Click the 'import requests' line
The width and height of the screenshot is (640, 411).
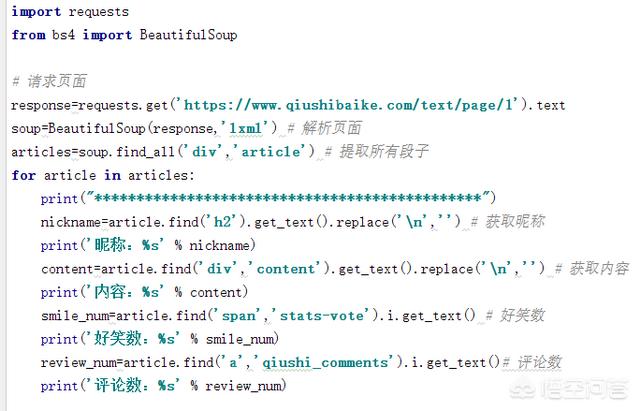tap(70, 11)
